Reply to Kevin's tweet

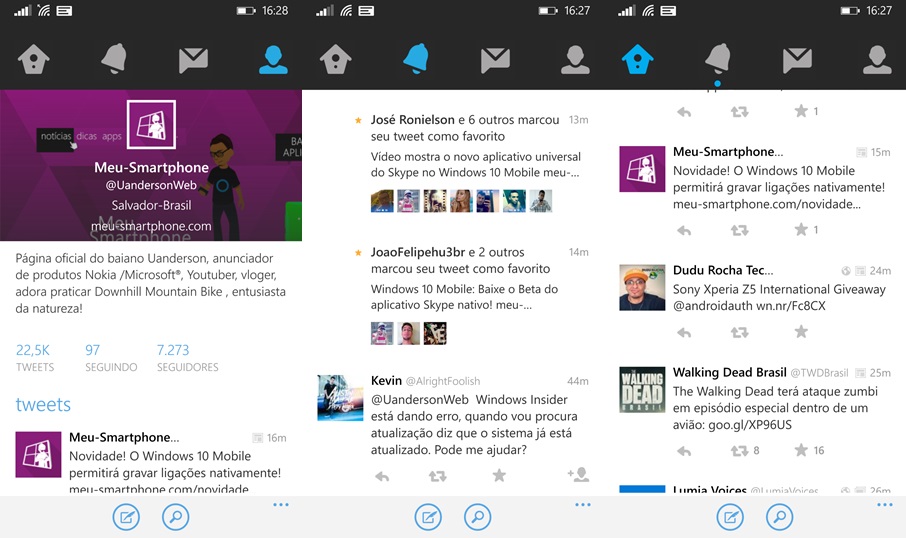[382, 476]
